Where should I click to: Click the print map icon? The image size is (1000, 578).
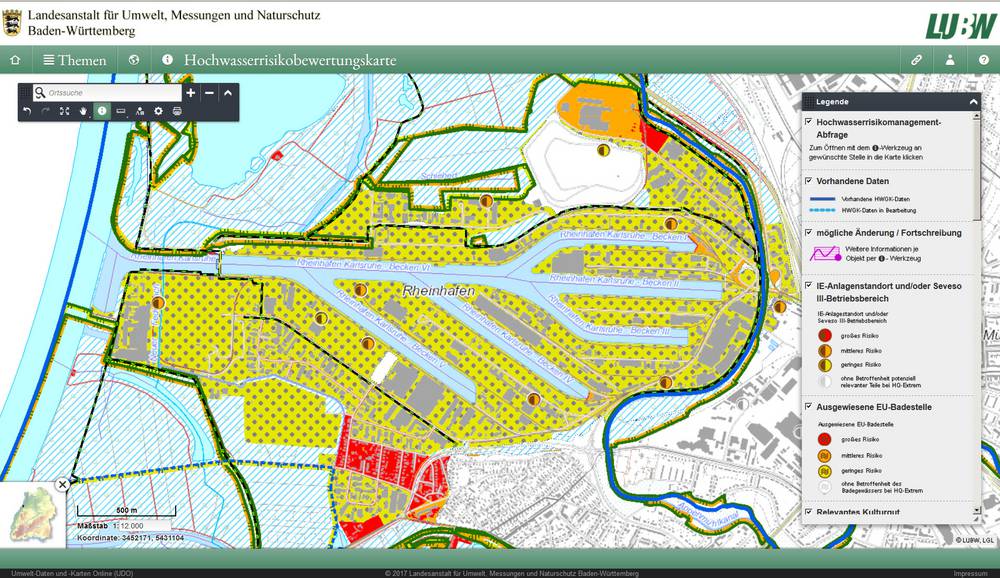[177, 111]
